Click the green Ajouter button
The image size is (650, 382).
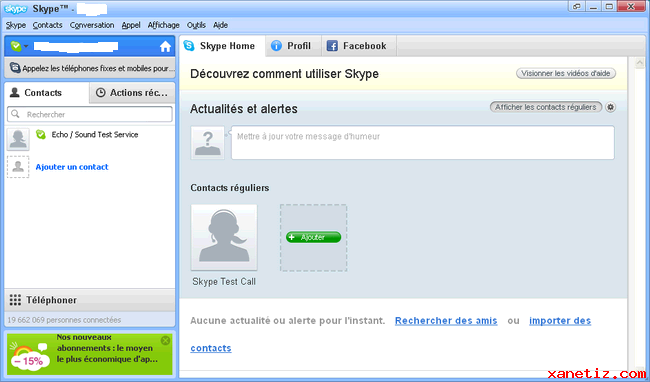click(313, 237)
